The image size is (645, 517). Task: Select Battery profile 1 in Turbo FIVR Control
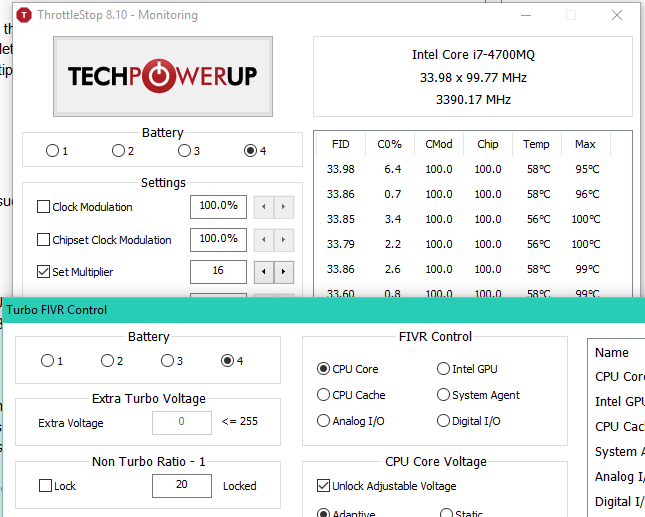coord(47,361)
